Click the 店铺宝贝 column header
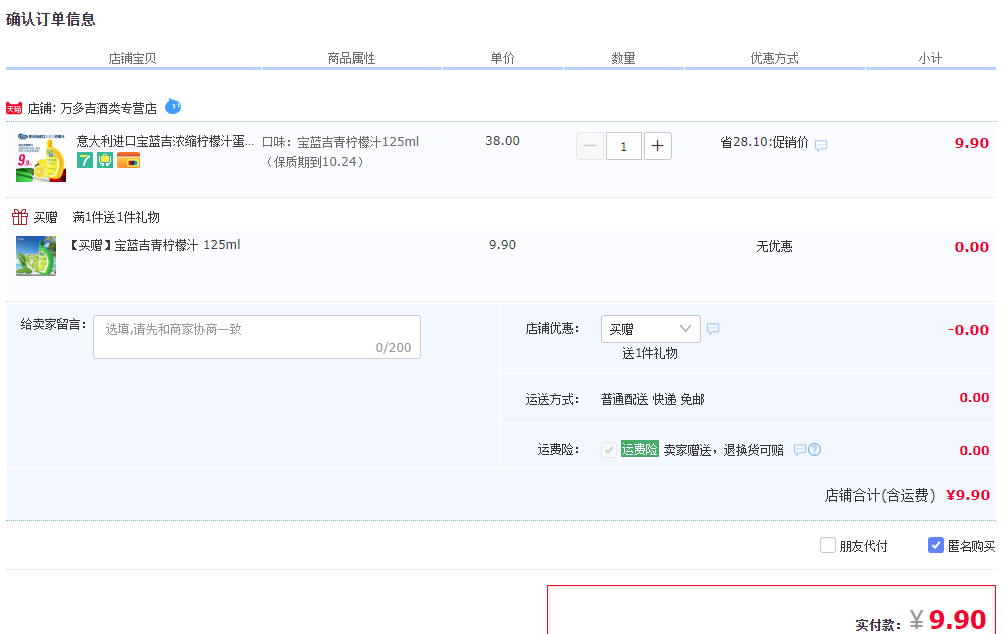This screenshot has height=634, width=1006. (132, 58)
